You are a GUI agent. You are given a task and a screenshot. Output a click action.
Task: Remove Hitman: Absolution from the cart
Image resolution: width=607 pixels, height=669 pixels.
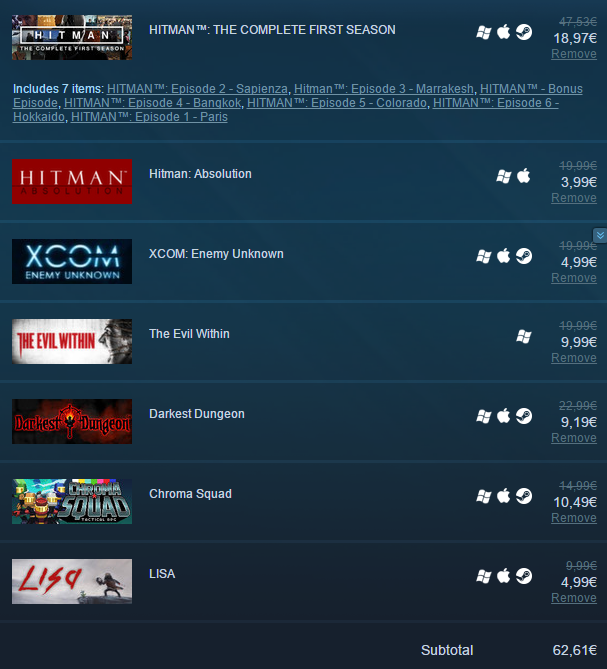[574, 198]
